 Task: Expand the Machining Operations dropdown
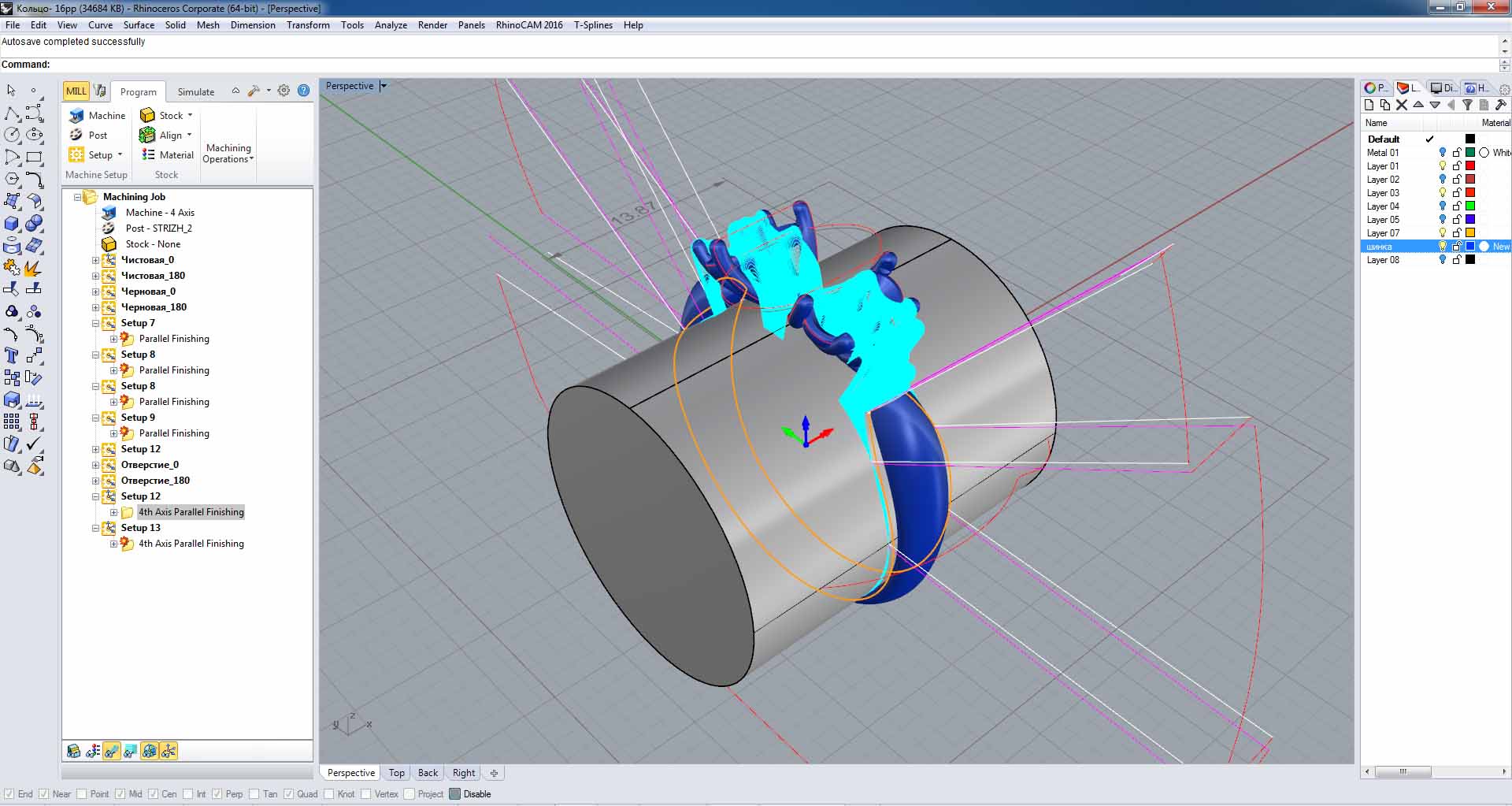228,154
